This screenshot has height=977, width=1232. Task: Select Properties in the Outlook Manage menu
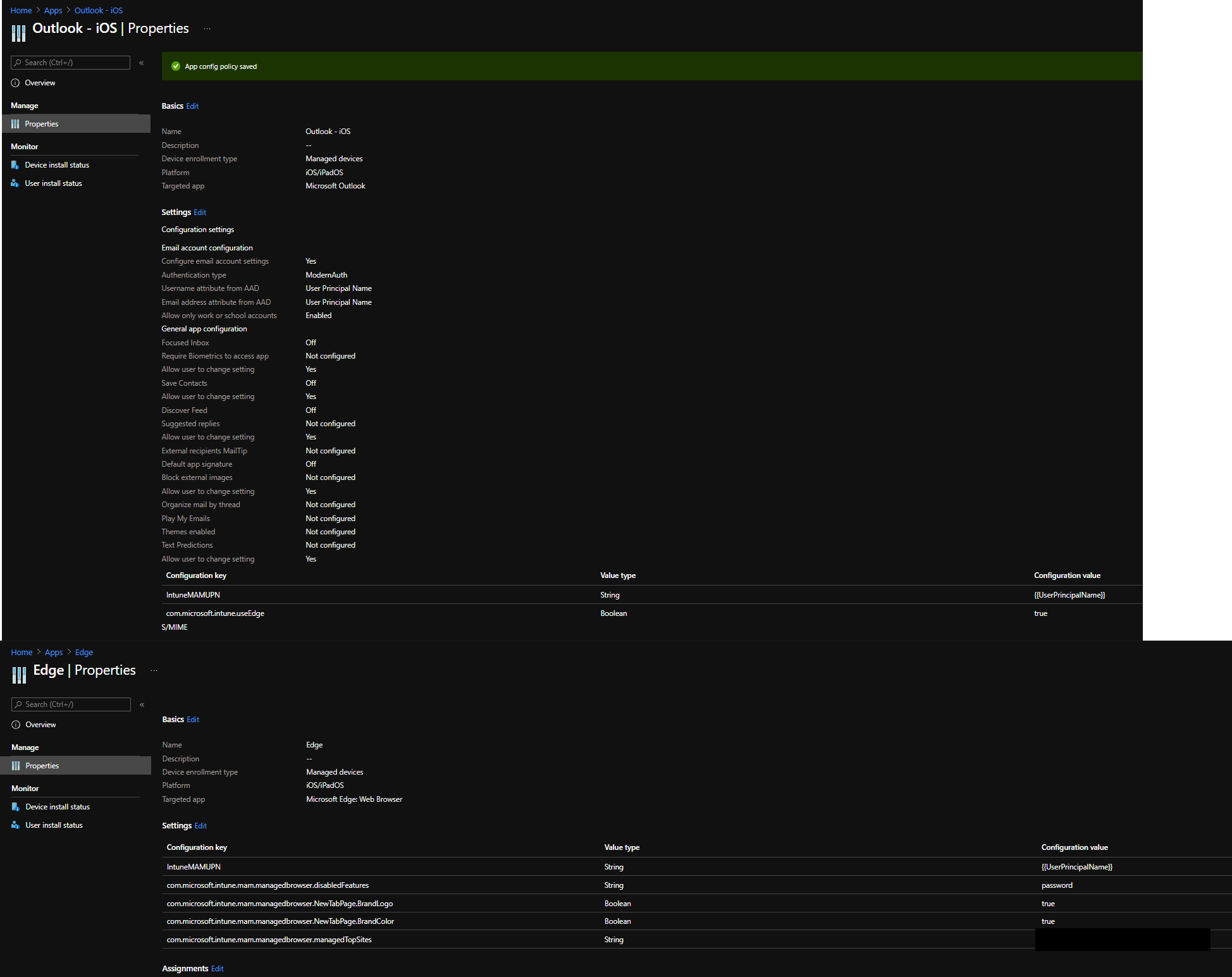pos(42,124)
